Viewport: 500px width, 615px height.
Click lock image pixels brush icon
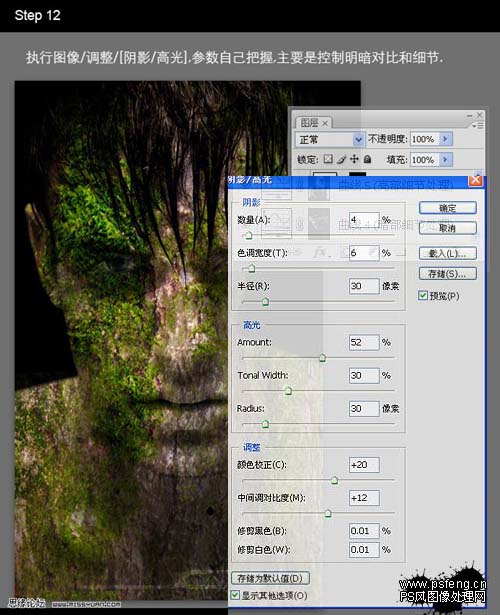tap(341, 159)
